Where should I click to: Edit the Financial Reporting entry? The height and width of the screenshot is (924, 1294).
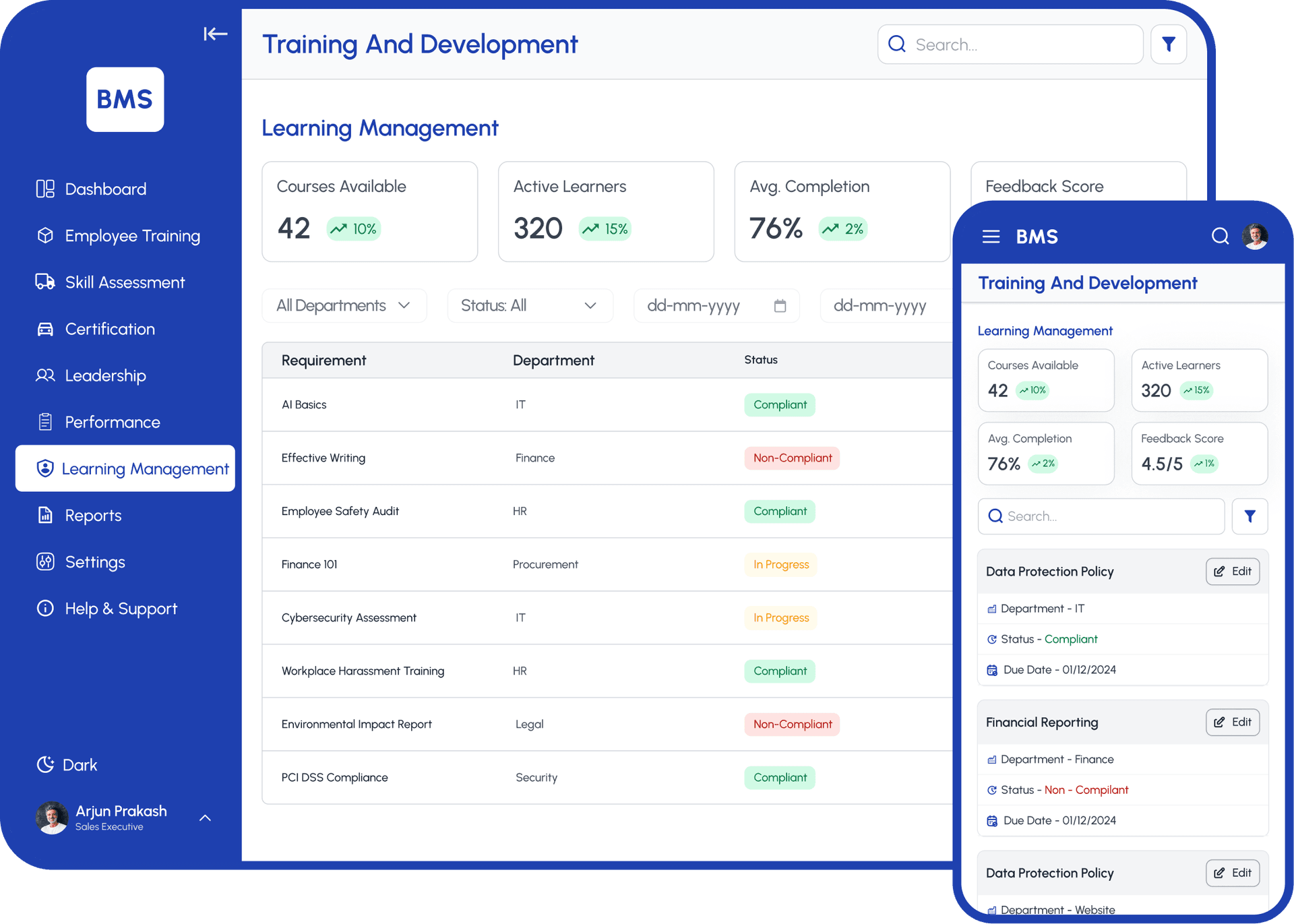(1232, 722)
